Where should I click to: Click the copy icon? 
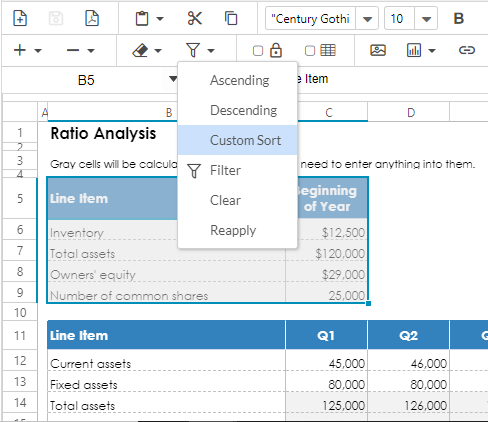point(231,18)
